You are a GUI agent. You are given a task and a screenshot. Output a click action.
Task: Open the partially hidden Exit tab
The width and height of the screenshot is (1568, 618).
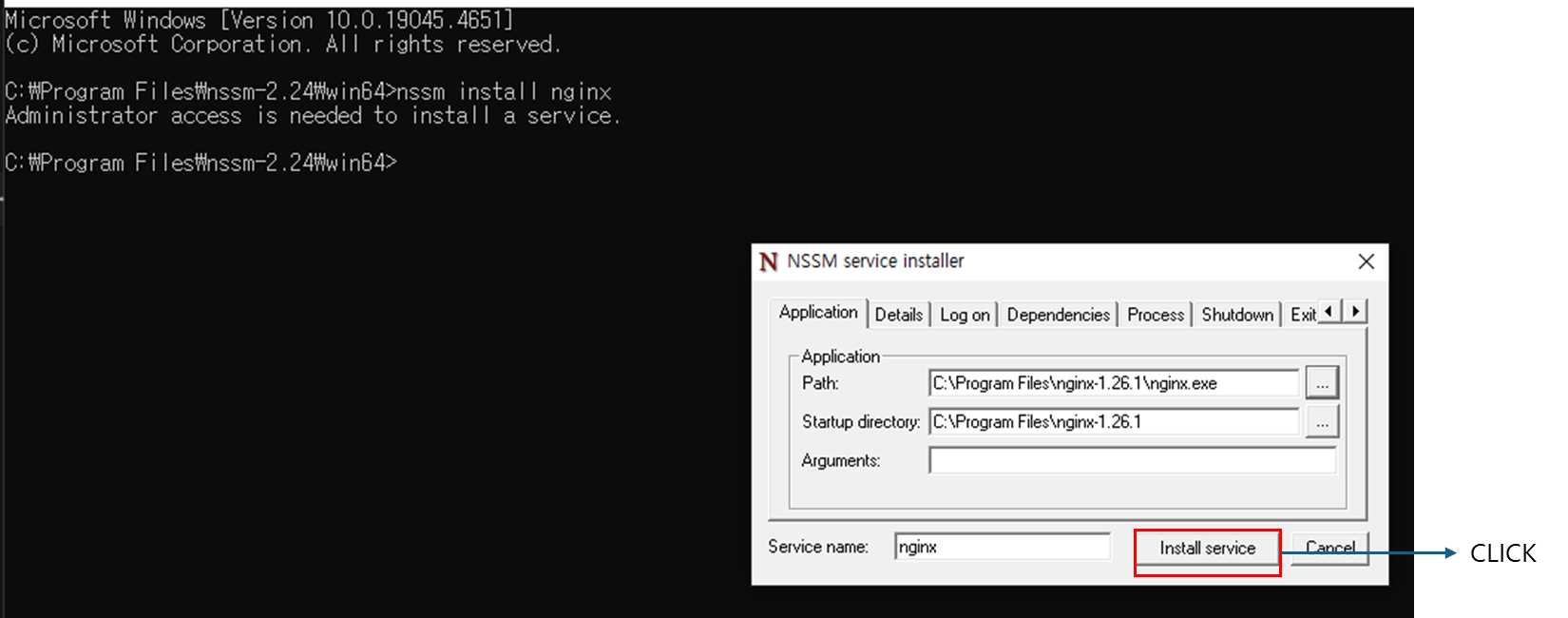tap(1302, 315)
